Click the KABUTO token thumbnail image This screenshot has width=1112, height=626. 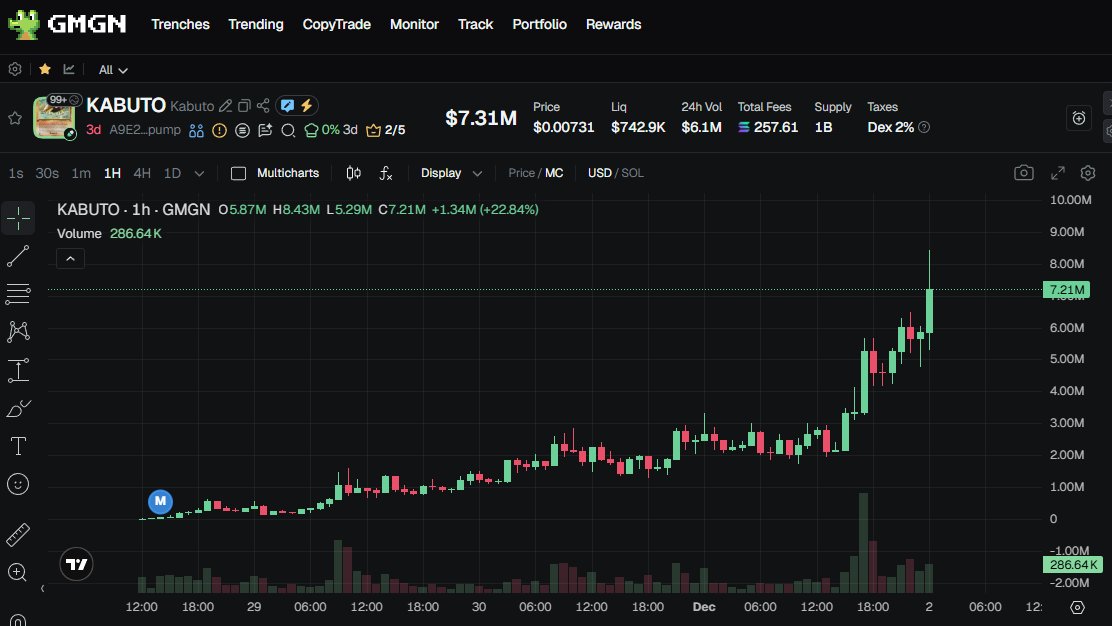coord(54,118)
